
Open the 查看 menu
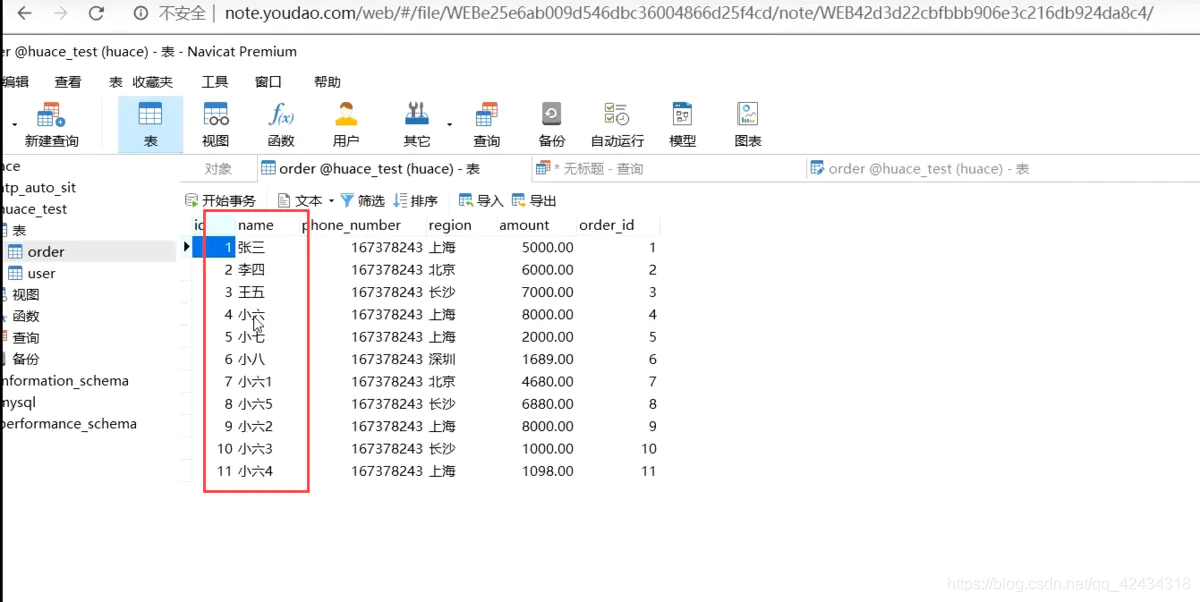pyautogui.click(x=68, y=82)
